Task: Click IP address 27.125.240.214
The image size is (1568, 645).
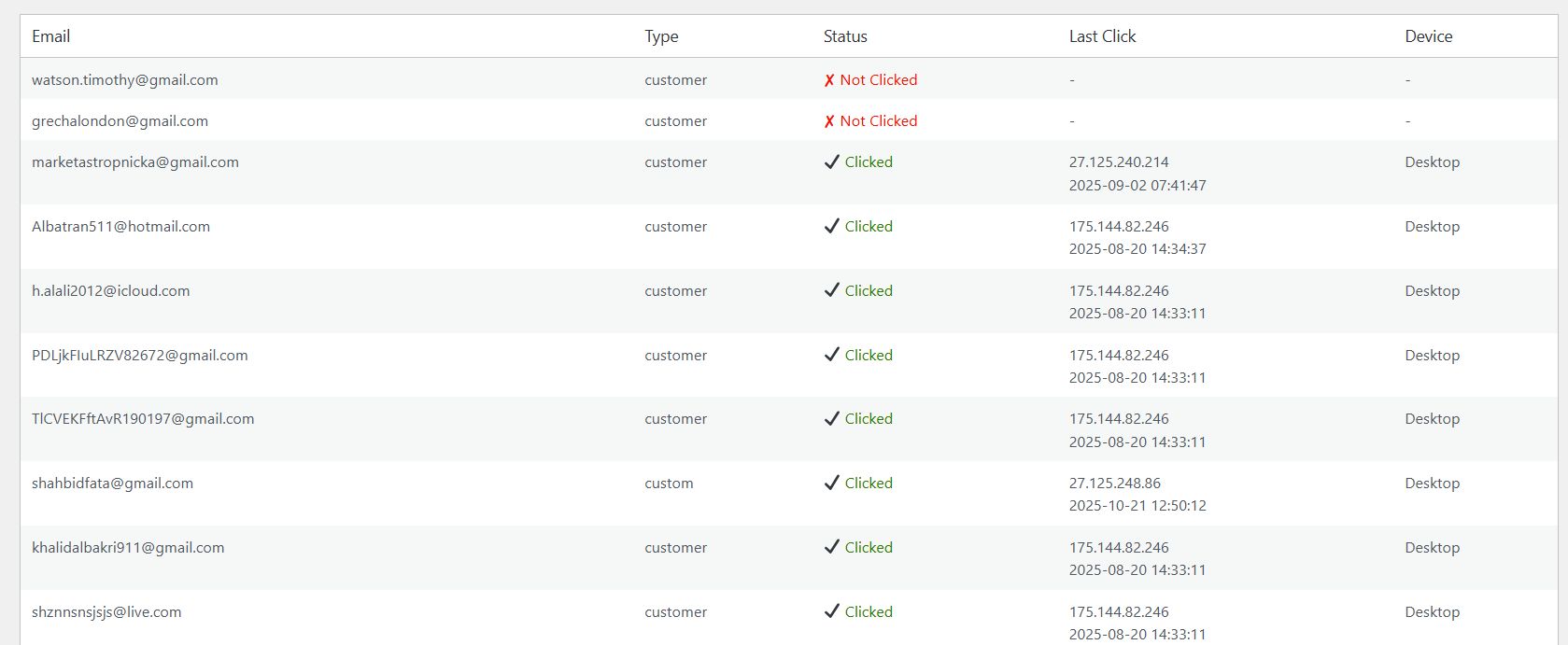Action: click(x=1119, y=162)
